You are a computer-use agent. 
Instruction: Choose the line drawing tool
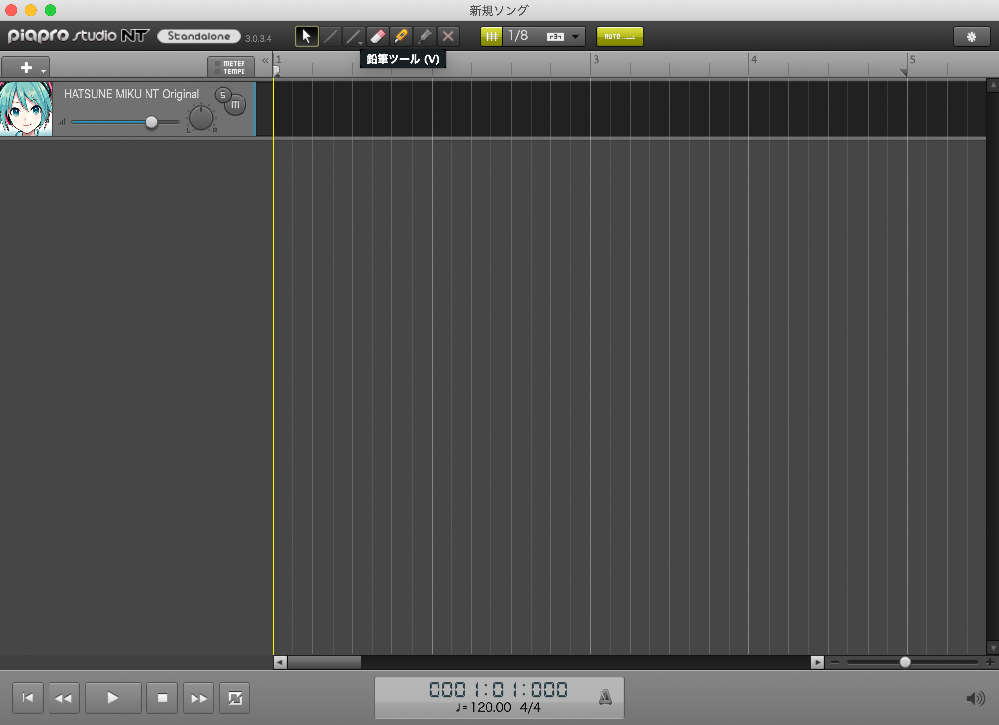tap(353, 36)
